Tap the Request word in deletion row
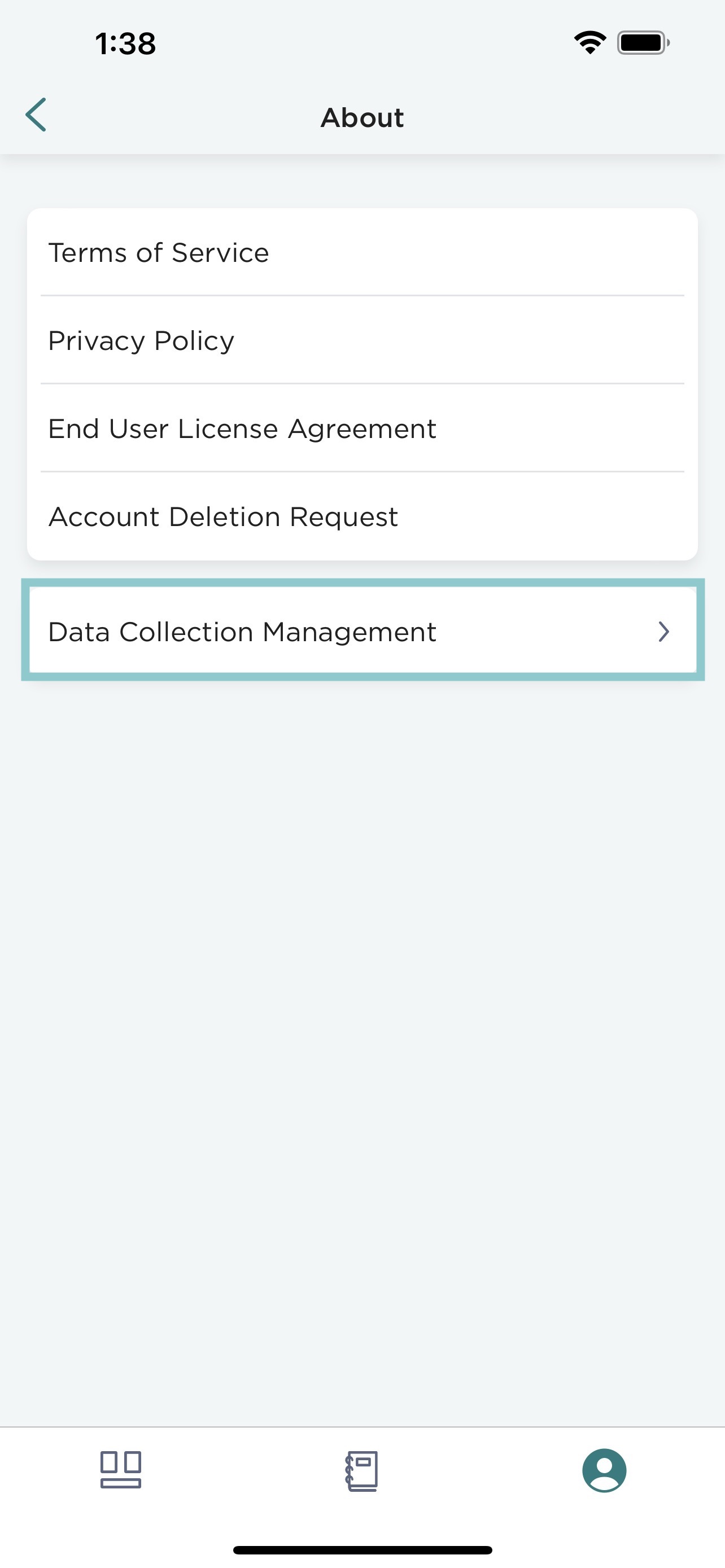Screen dimensions: 725x1568 click(x=343, y=518)
